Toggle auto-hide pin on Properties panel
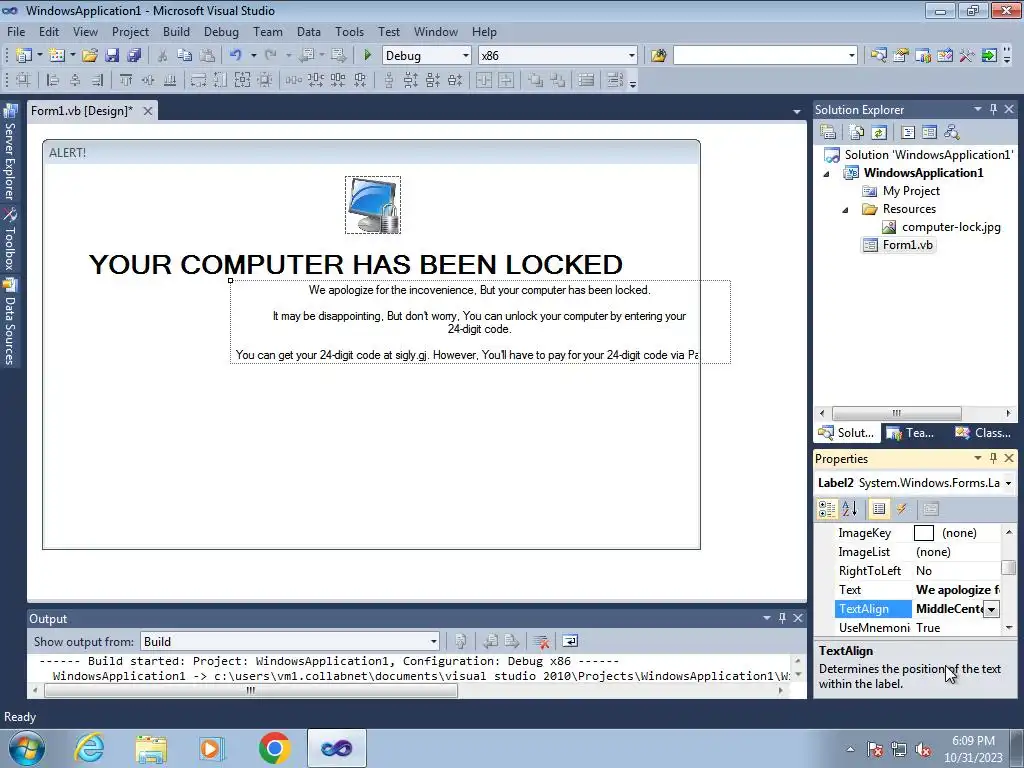This screenshot has width=1024, height=768. pyautogui.click(x=993, y=458)
